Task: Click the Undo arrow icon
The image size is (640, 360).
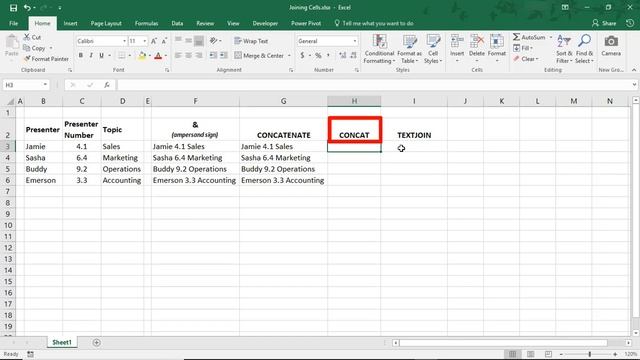Action: (27, 8)
